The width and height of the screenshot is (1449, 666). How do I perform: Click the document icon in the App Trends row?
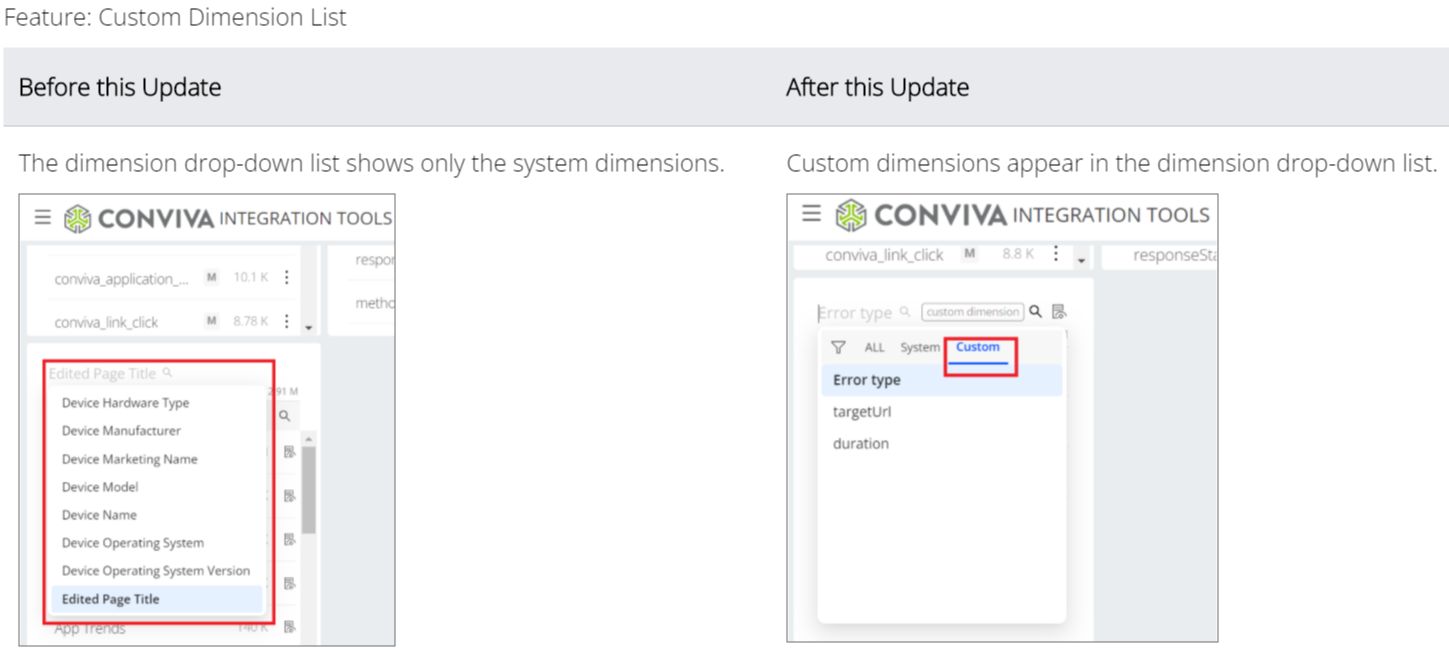click(289, 627)
